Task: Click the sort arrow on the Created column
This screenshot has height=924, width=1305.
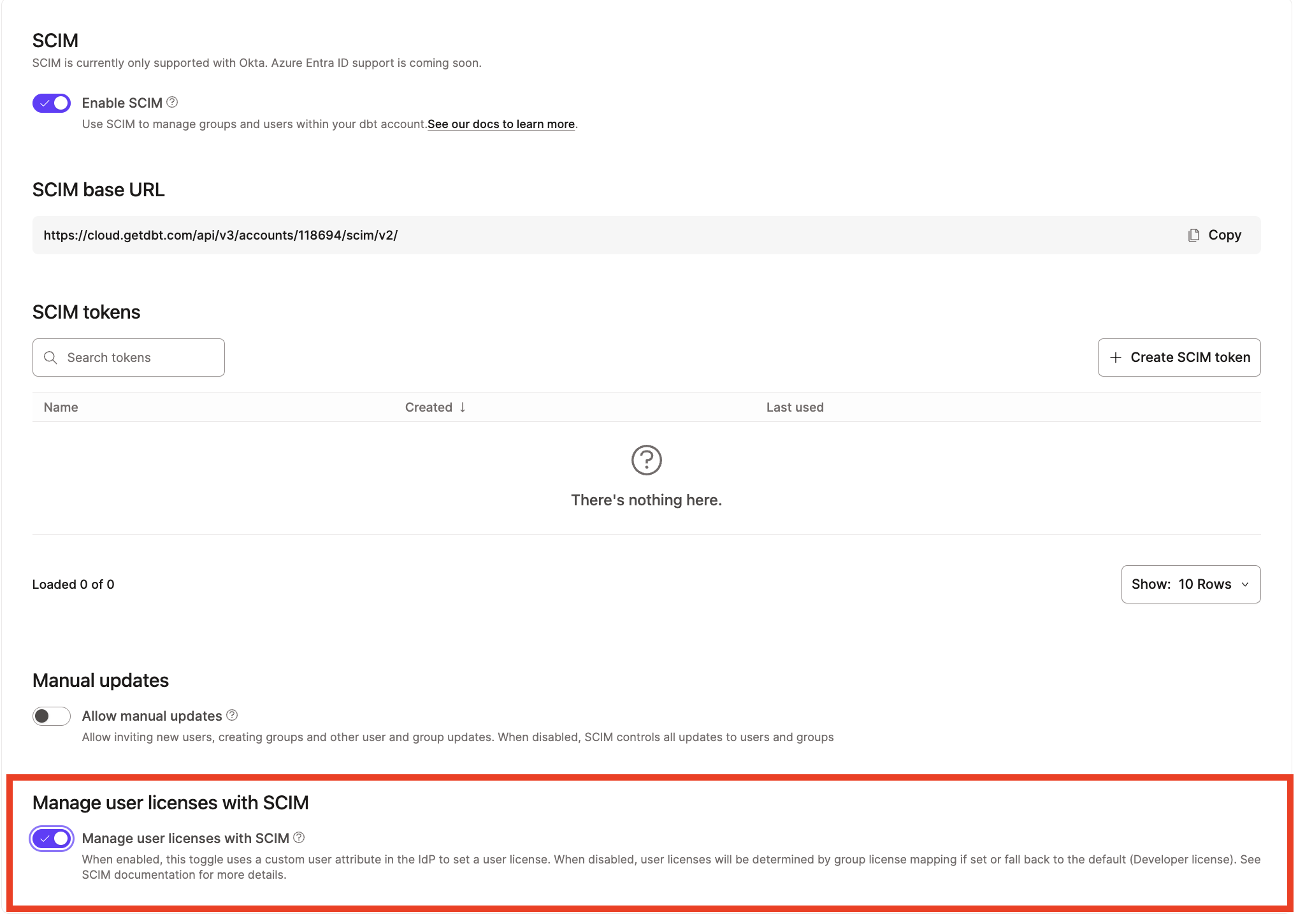Action: coord(463,407)
